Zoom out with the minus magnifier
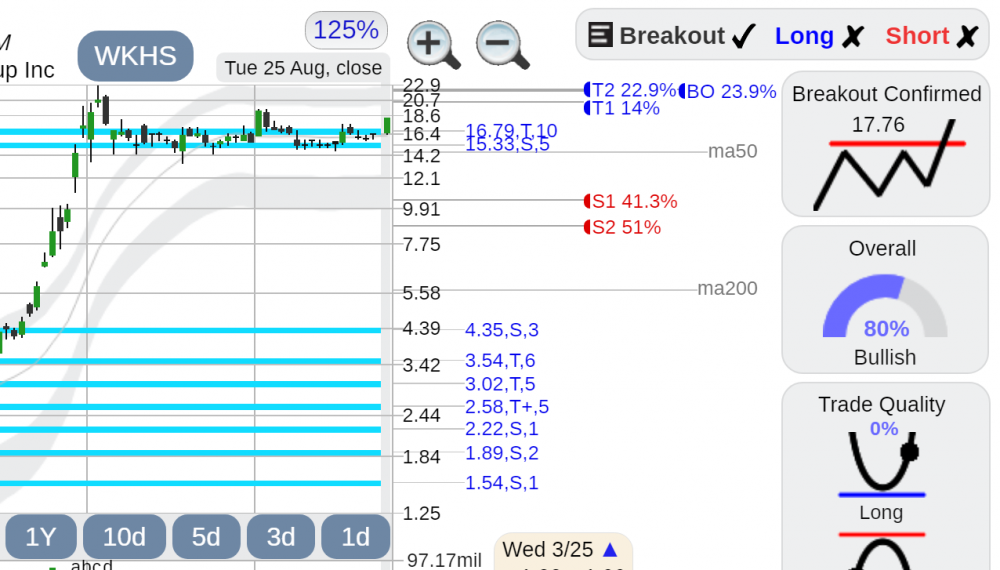This screenshot has height=570, width=1000. click(503, 45)
